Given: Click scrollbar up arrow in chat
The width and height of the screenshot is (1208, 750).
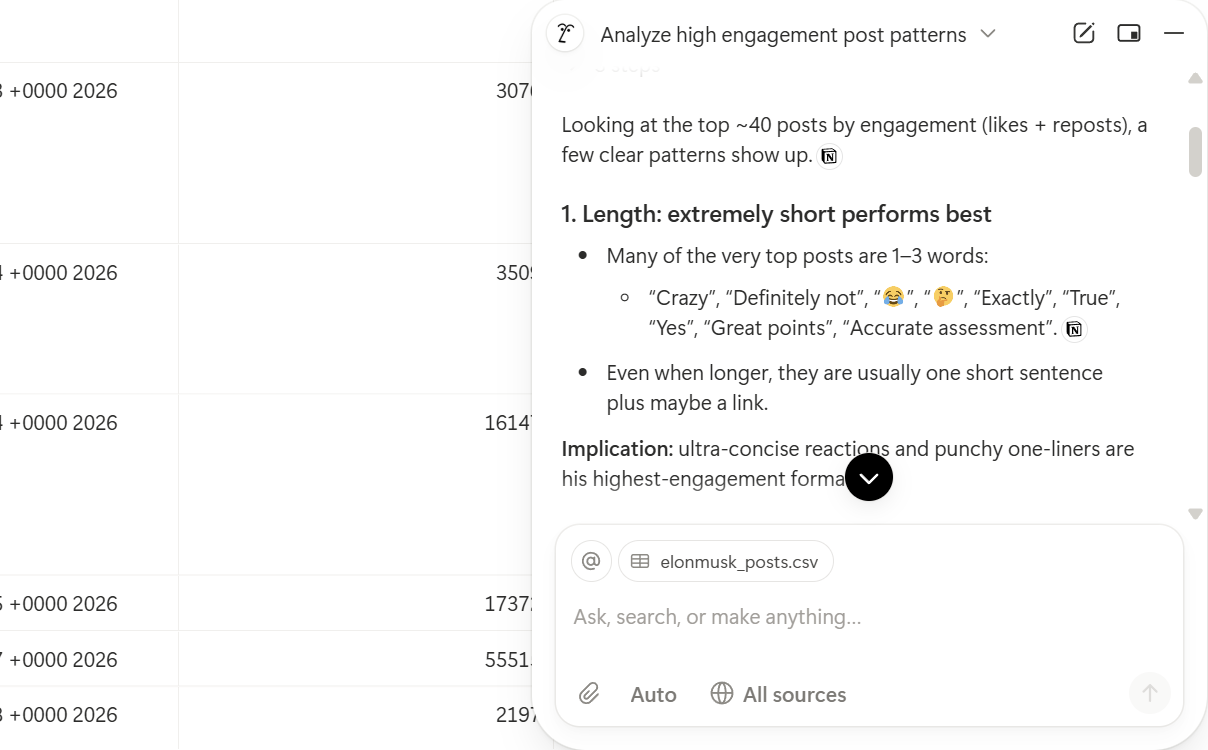Looking at the screenshot, I should coord(1195,78).
